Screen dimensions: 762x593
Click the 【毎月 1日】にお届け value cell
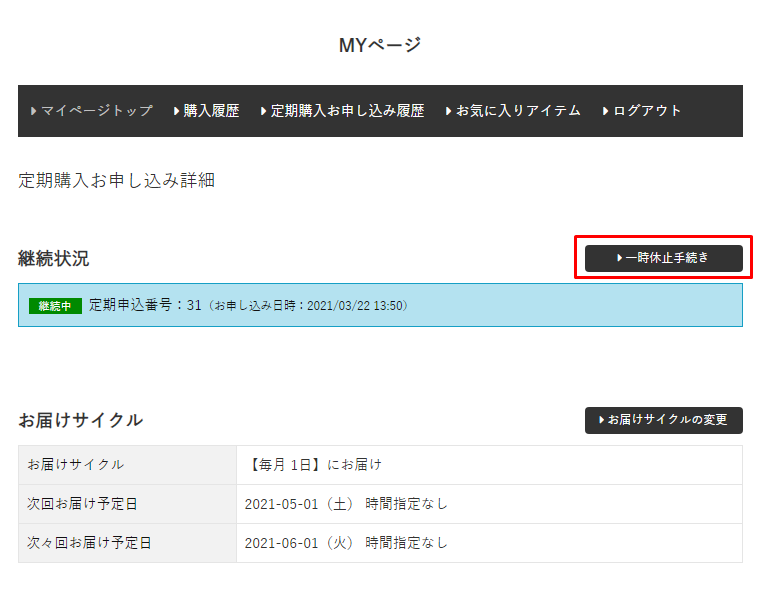tap(314, 465)
